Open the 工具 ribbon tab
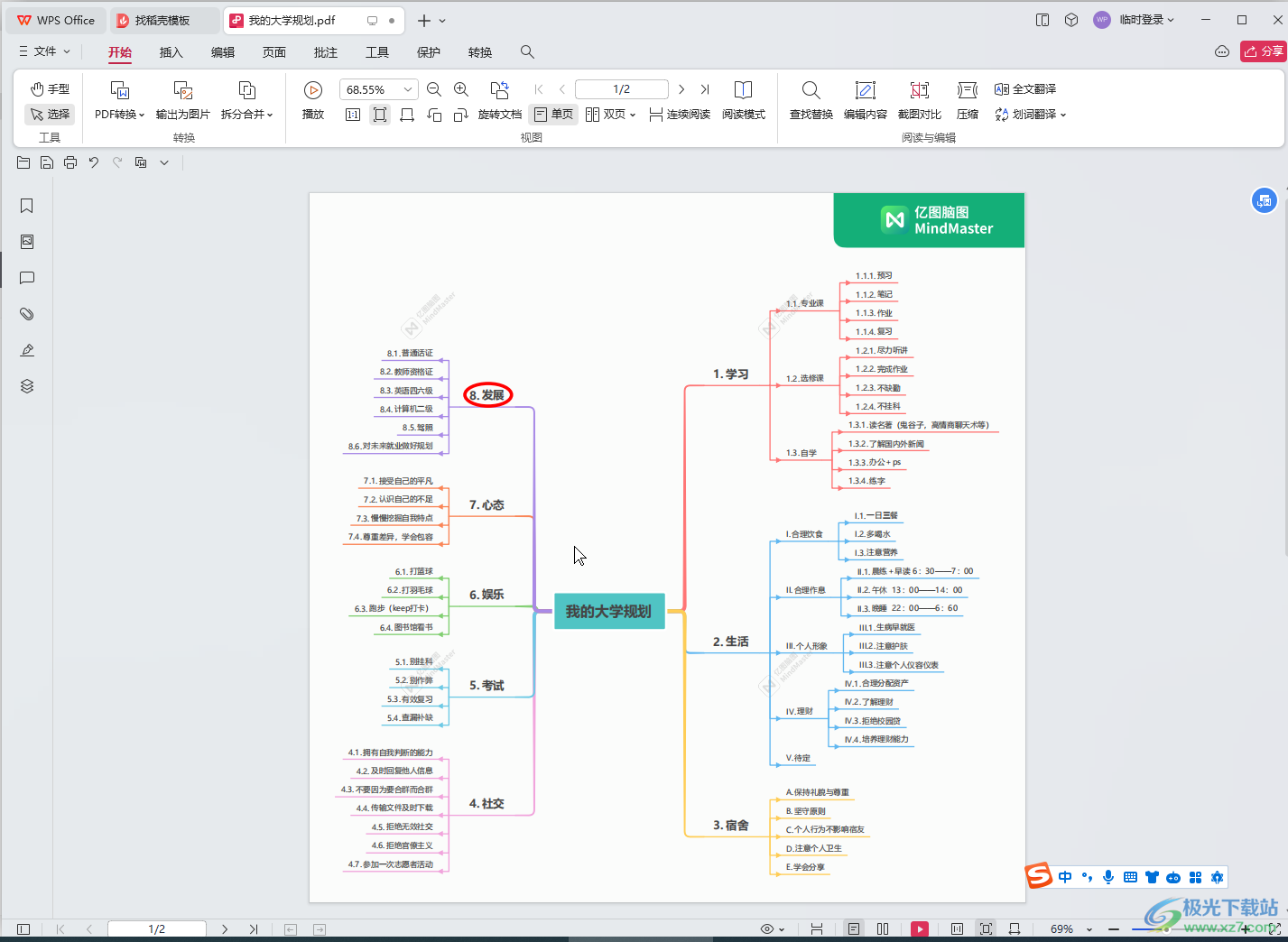Image resolution: width=1288 pixels, height=942 pixels. pyautogui.click(x=377, y=52)
